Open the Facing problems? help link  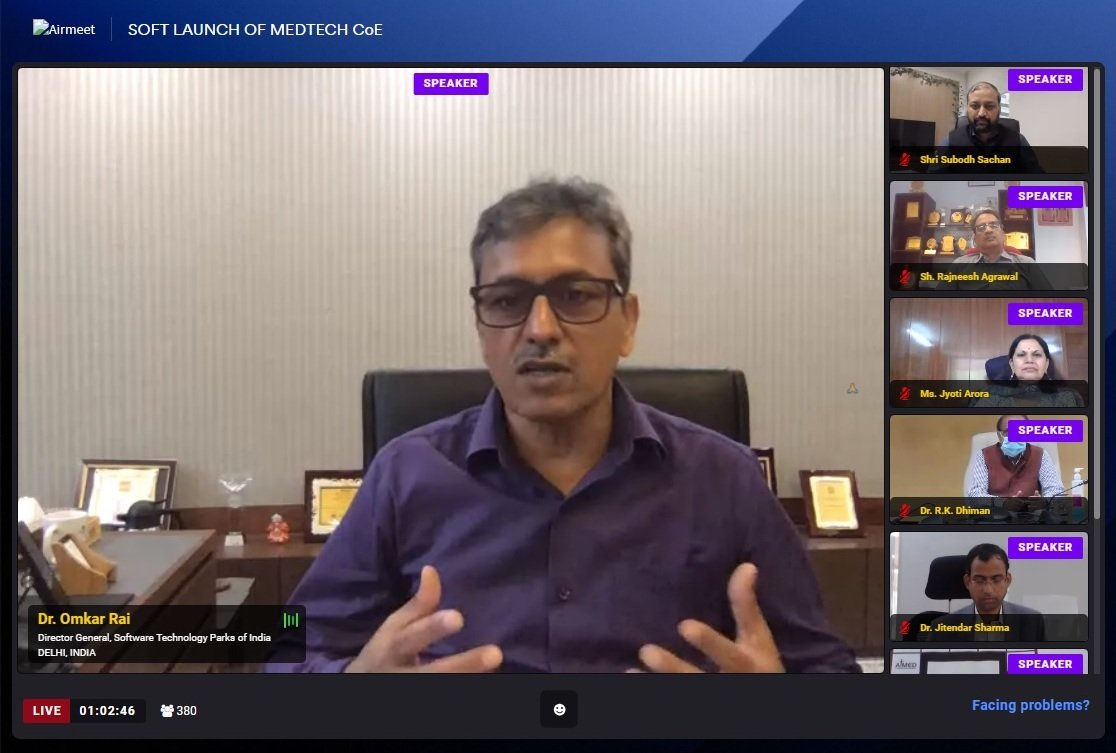[1030, 705]
